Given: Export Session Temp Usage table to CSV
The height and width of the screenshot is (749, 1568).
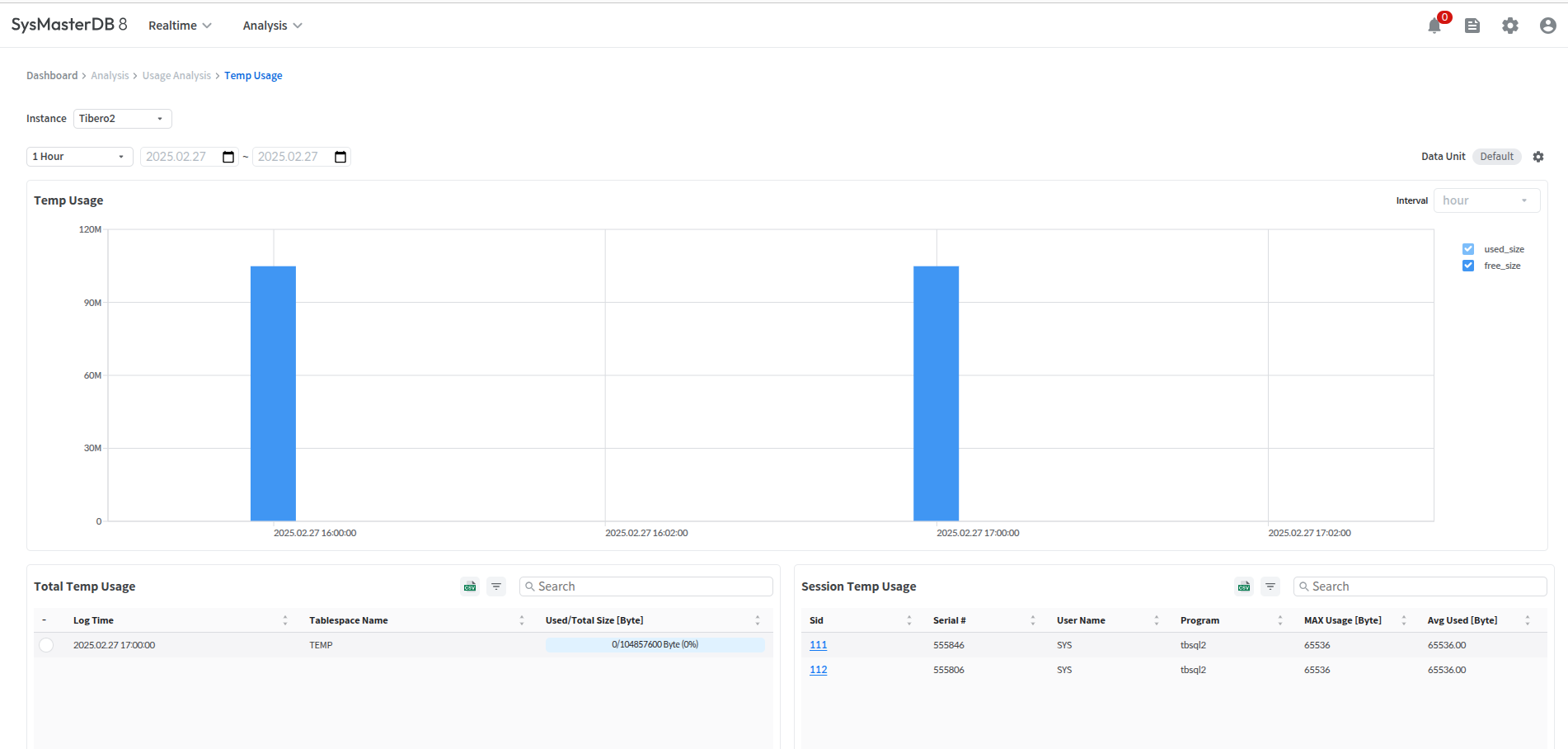Looking at the screenshot, I should (x=1244, y=586).
